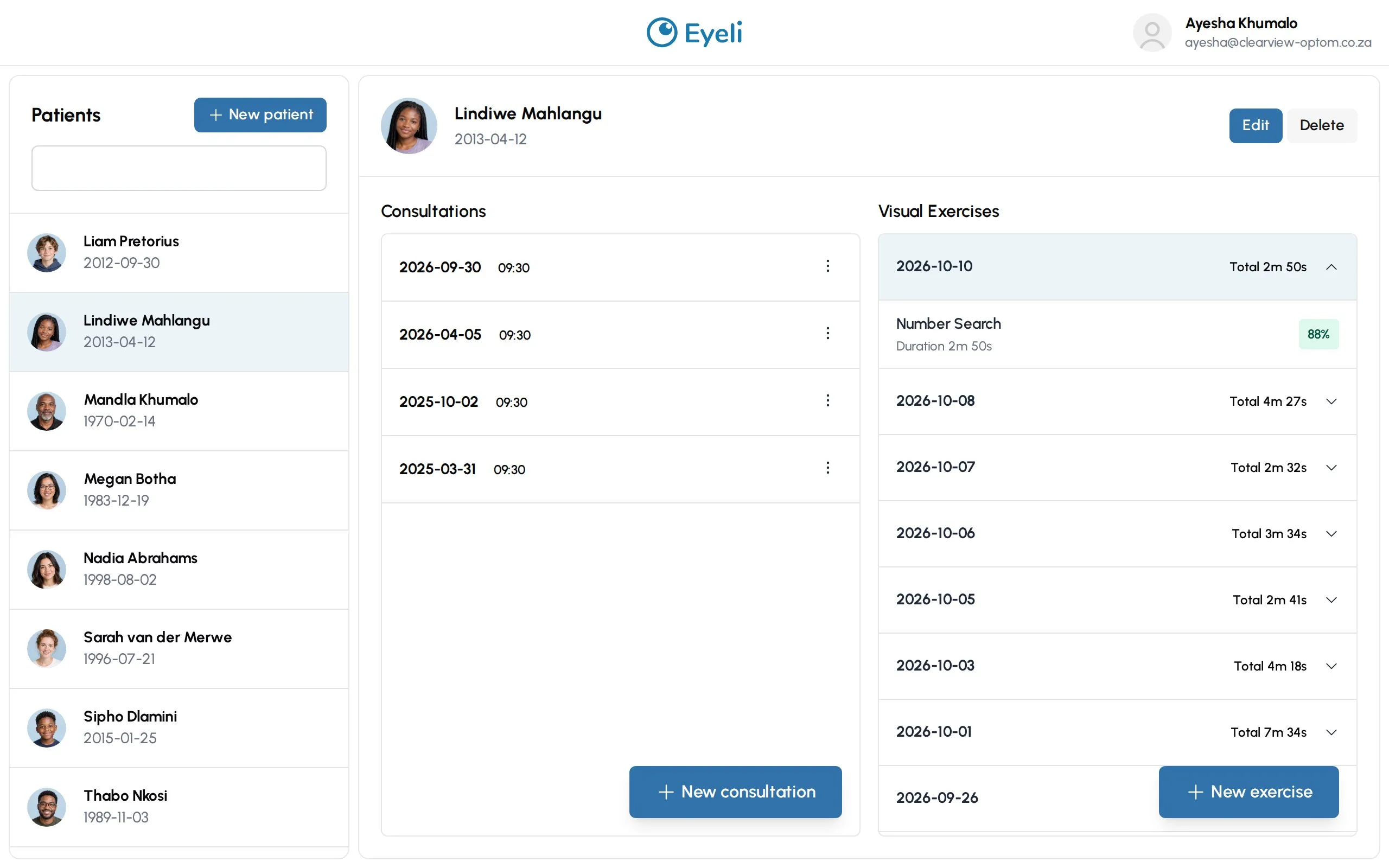Click Total 7m 34s exercise total
The image size is (1389, 868).
click(1269, 732)
